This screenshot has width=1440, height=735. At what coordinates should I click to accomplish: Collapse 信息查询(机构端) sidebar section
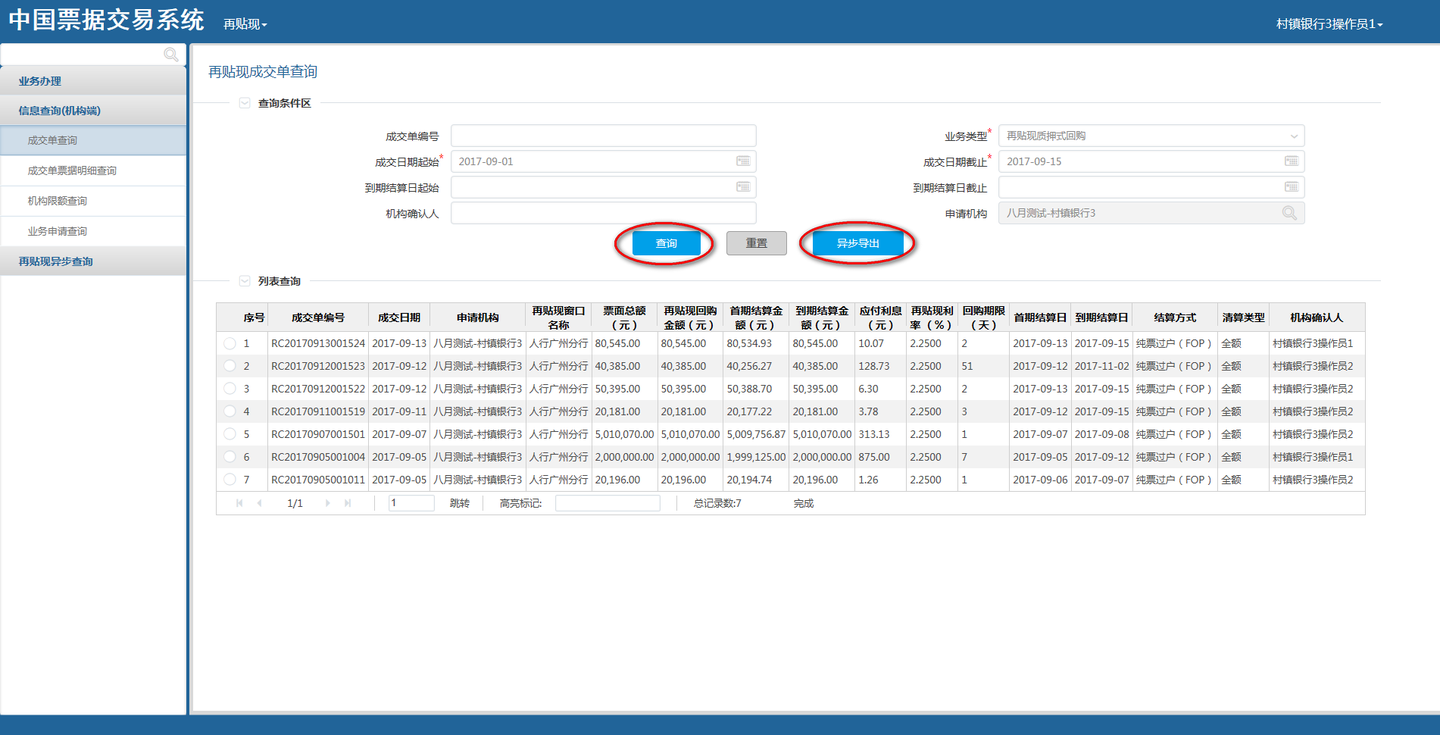click(x=93, y=111)
